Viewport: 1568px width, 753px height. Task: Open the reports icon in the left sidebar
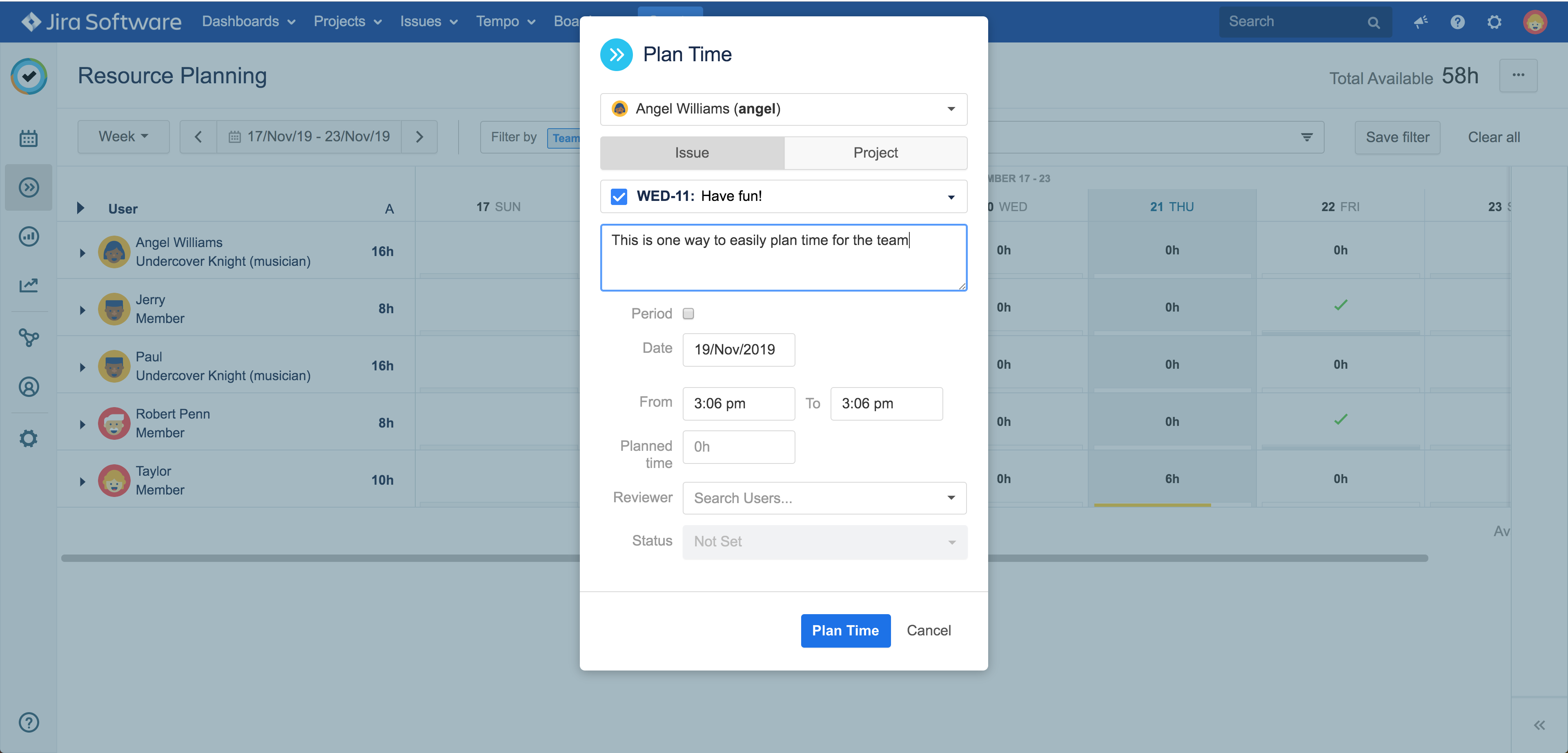(28, 236)
